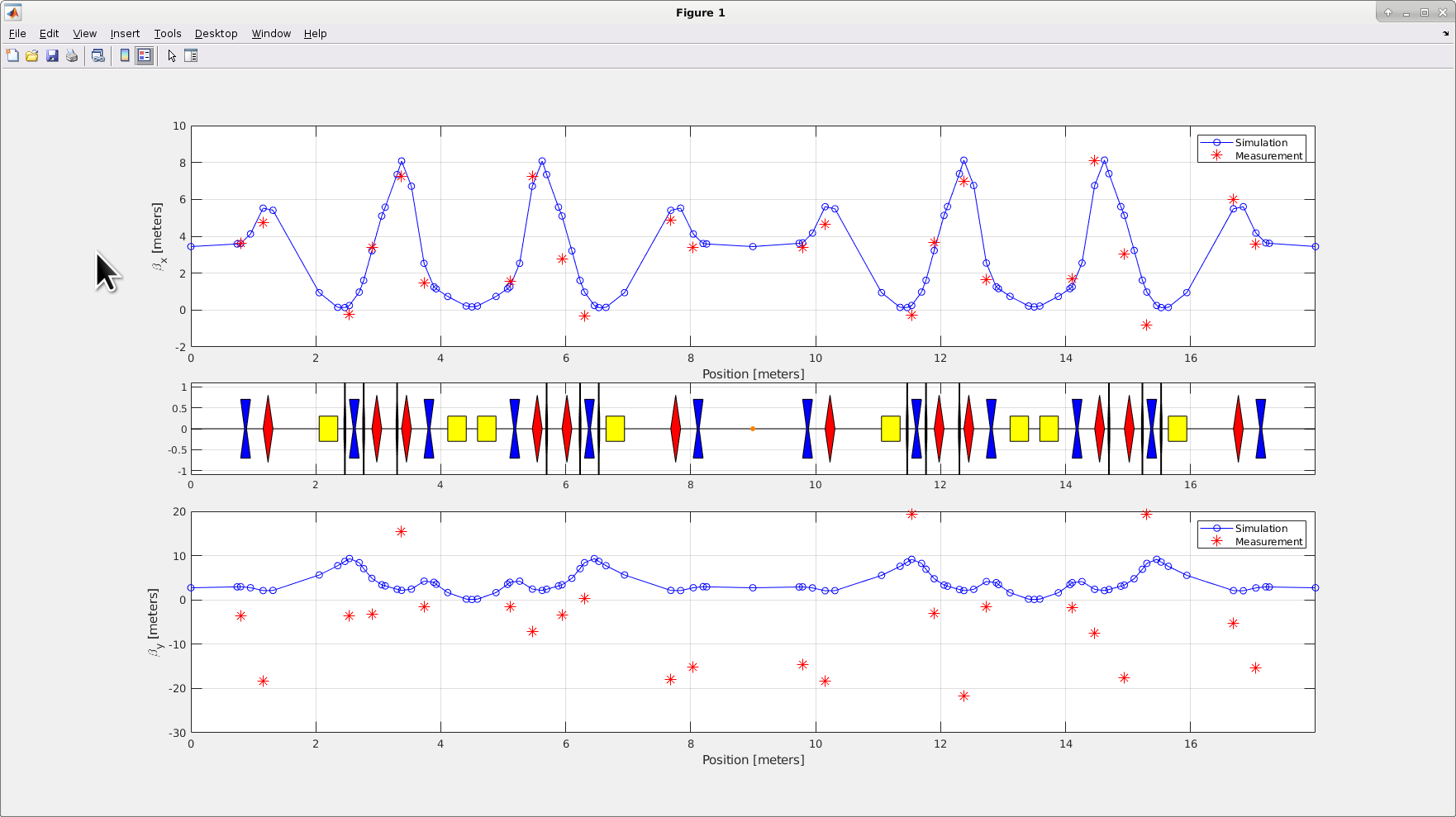This screenshot has height=817, width=1456.
Task: Print the figure with the printer icon
Action: [x=72, y=55]
